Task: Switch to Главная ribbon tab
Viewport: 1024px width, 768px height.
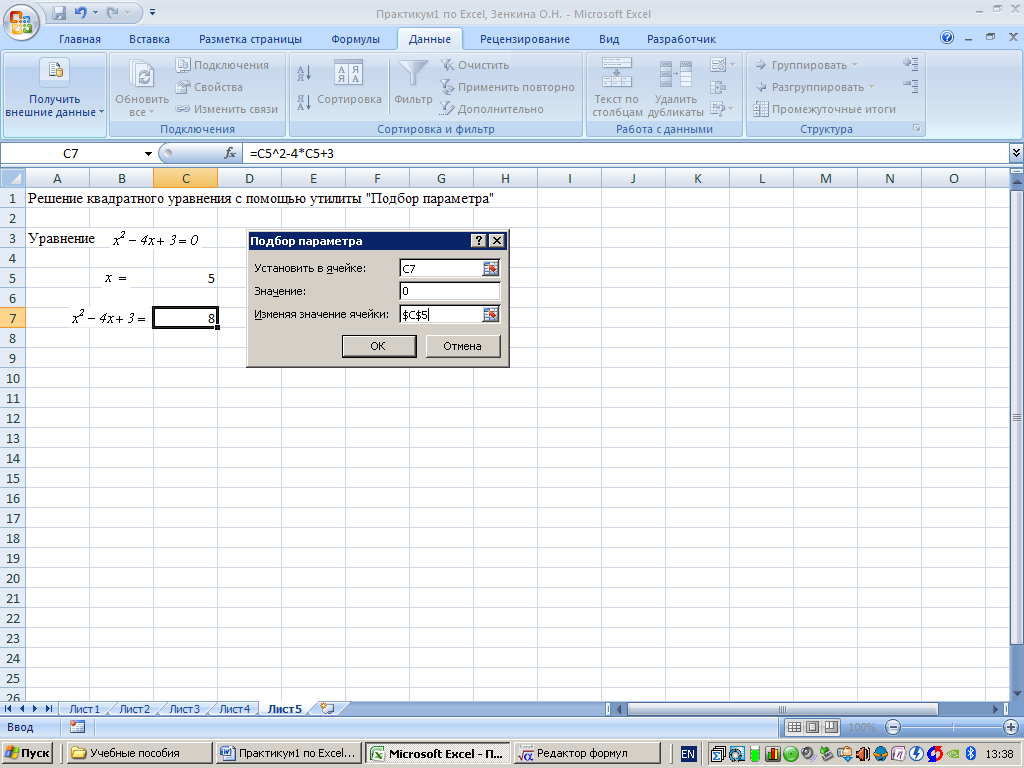Action: 80,39
